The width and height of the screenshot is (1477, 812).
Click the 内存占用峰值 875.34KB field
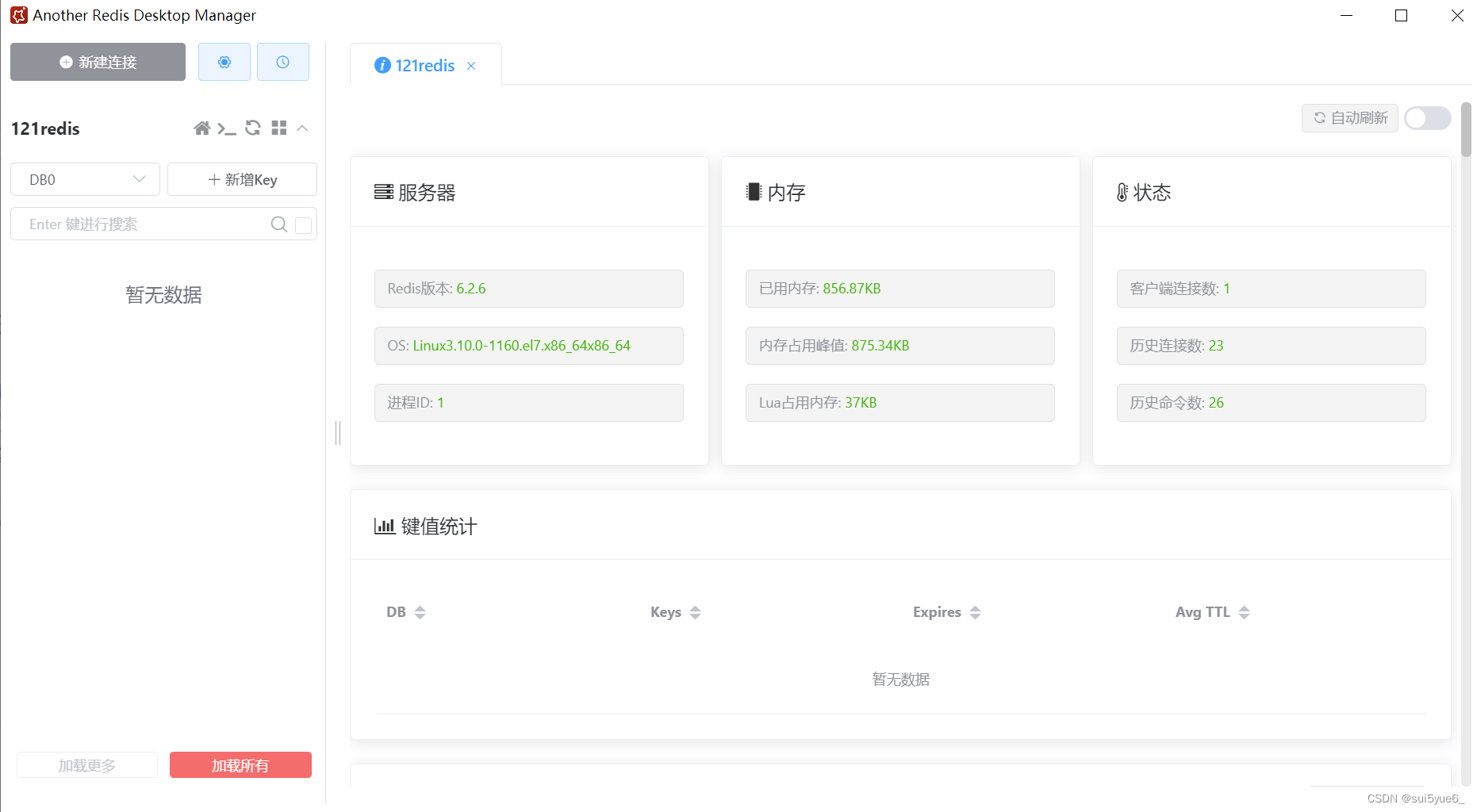pos(900,346)
